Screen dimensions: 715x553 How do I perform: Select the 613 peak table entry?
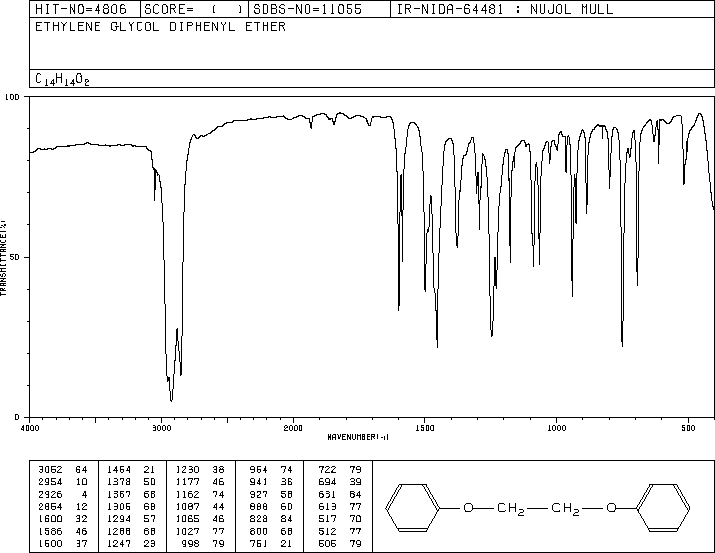[340, 506]
